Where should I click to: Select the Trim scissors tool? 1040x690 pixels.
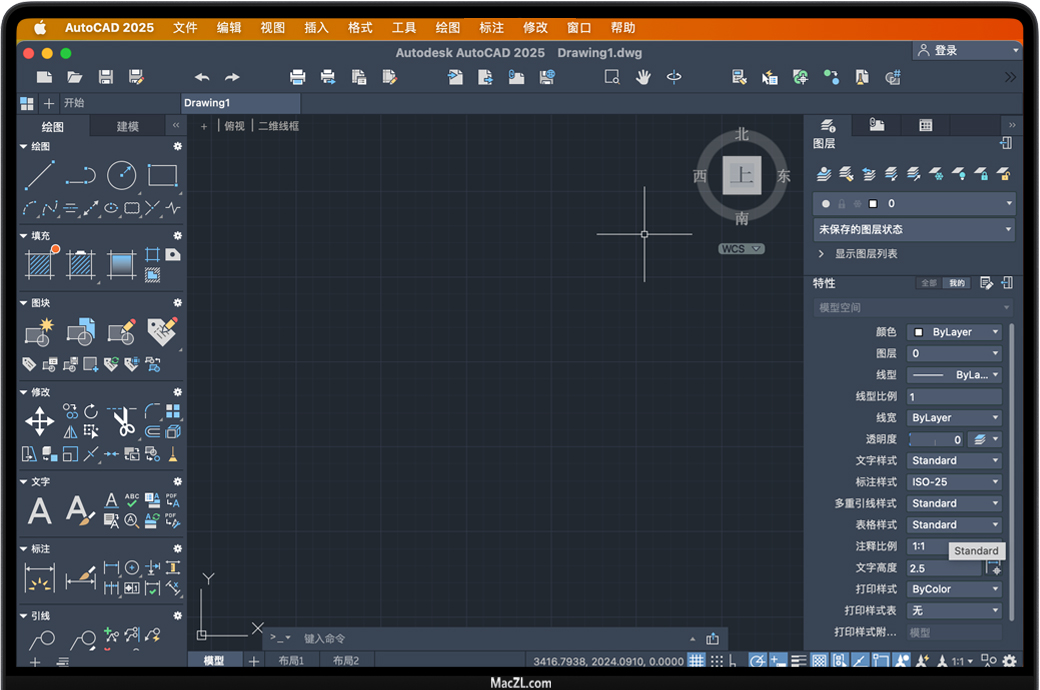[x=123, y=421]
